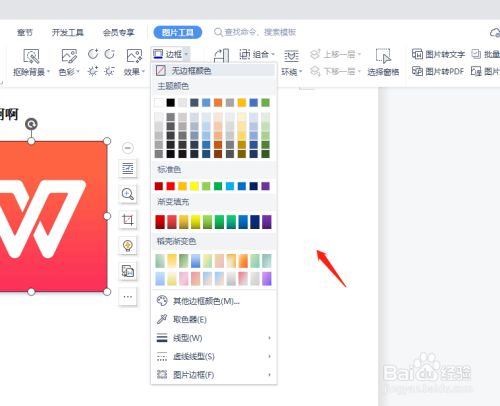Pick the bright red standard color swatch
Screen dimensions: 500x406
coord(171,186)
